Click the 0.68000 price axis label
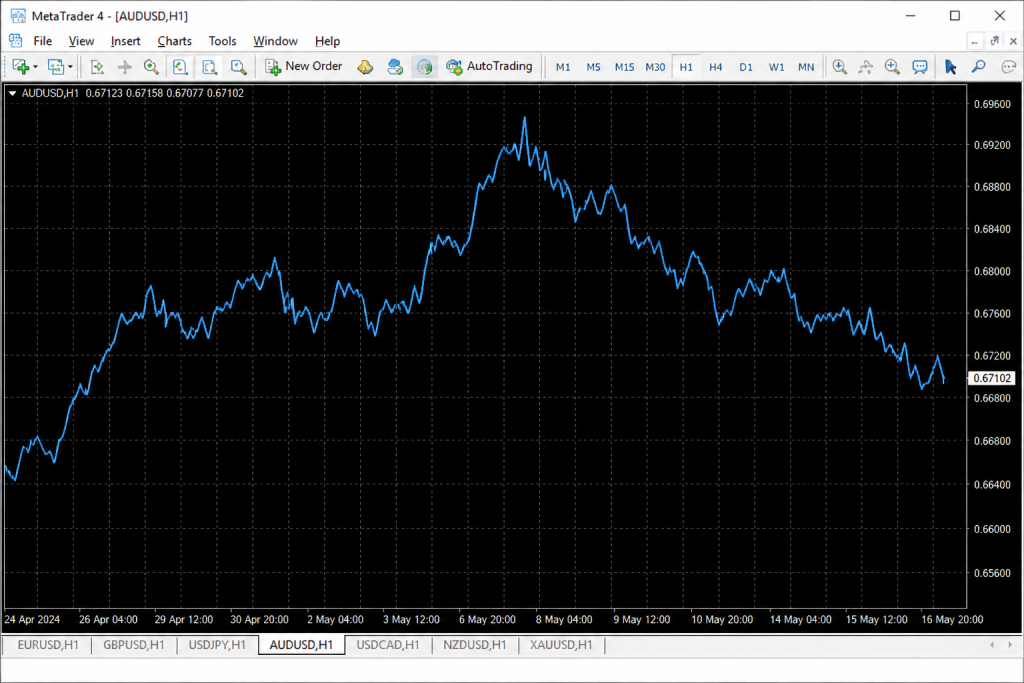Image resolution: width=1024 pixels, height=683 pixels. point(992,271)
